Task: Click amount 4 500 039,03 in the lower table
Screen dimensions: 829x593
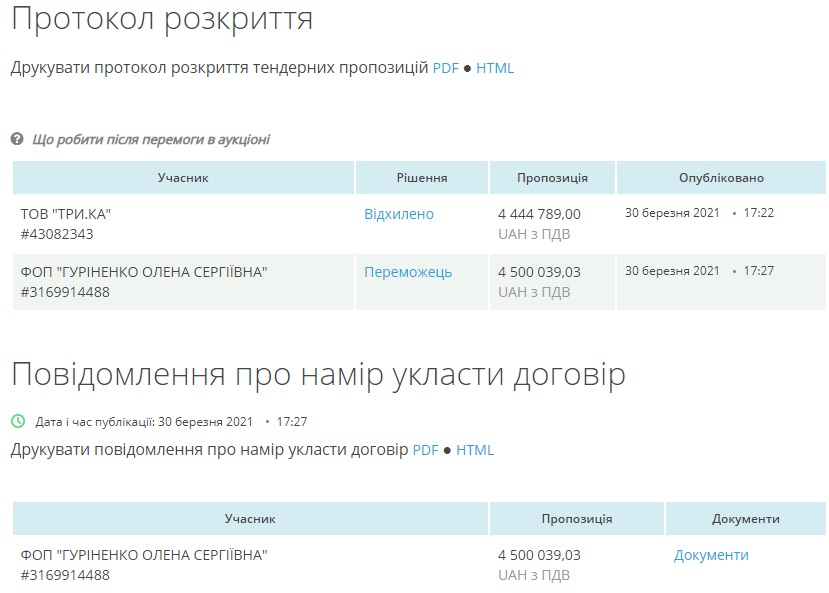Action: 539,555
